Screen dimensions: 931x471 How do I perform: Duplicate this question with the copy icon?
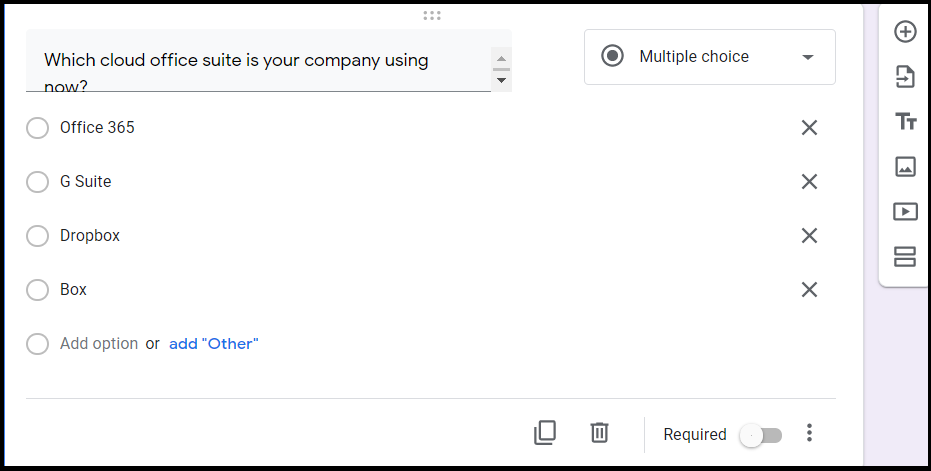[545, 432]
